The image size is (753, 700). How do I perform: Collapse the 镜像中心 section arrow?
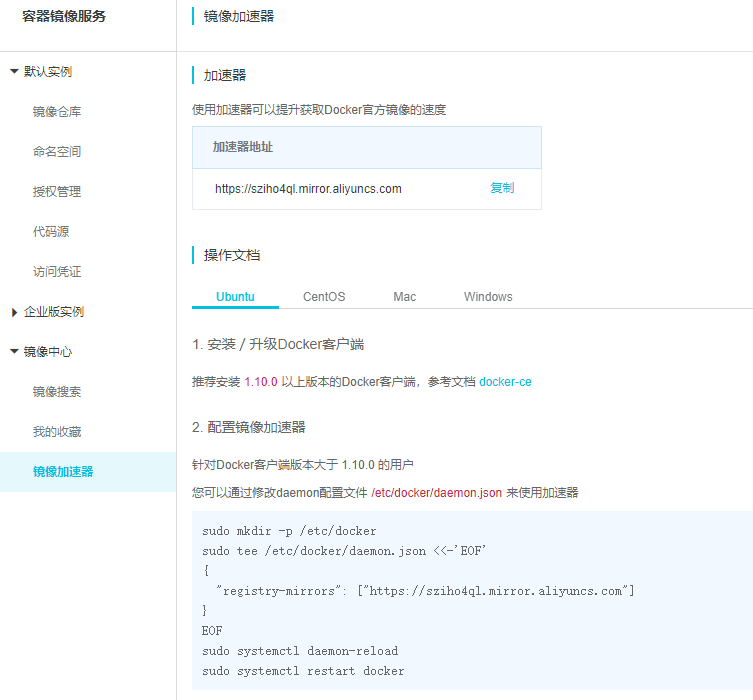14,352
